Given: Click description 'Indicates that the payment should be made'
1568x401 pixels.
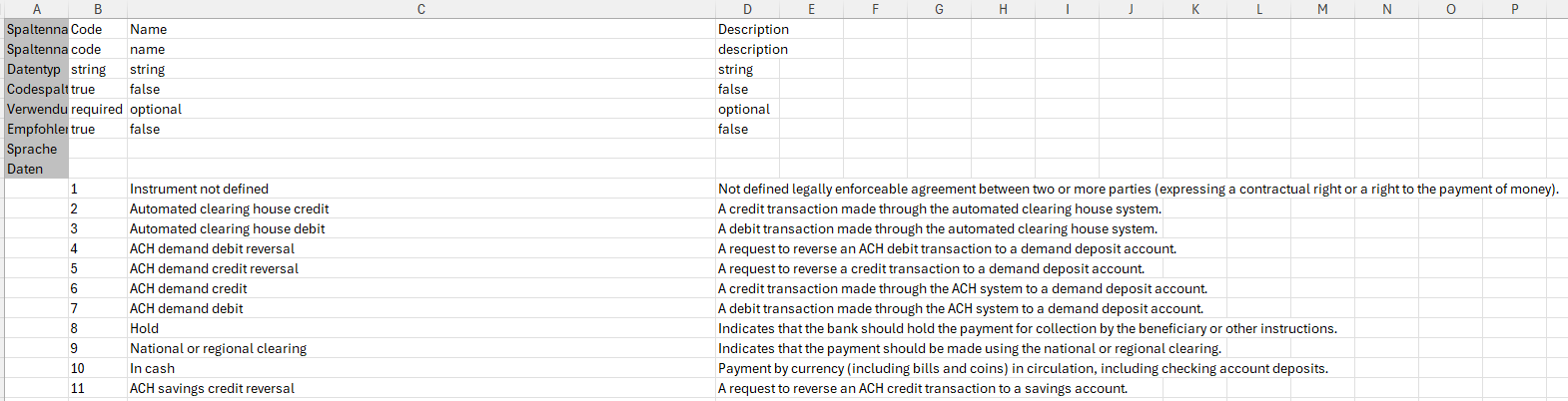Looking at the screenshot, I should (970, 348).
